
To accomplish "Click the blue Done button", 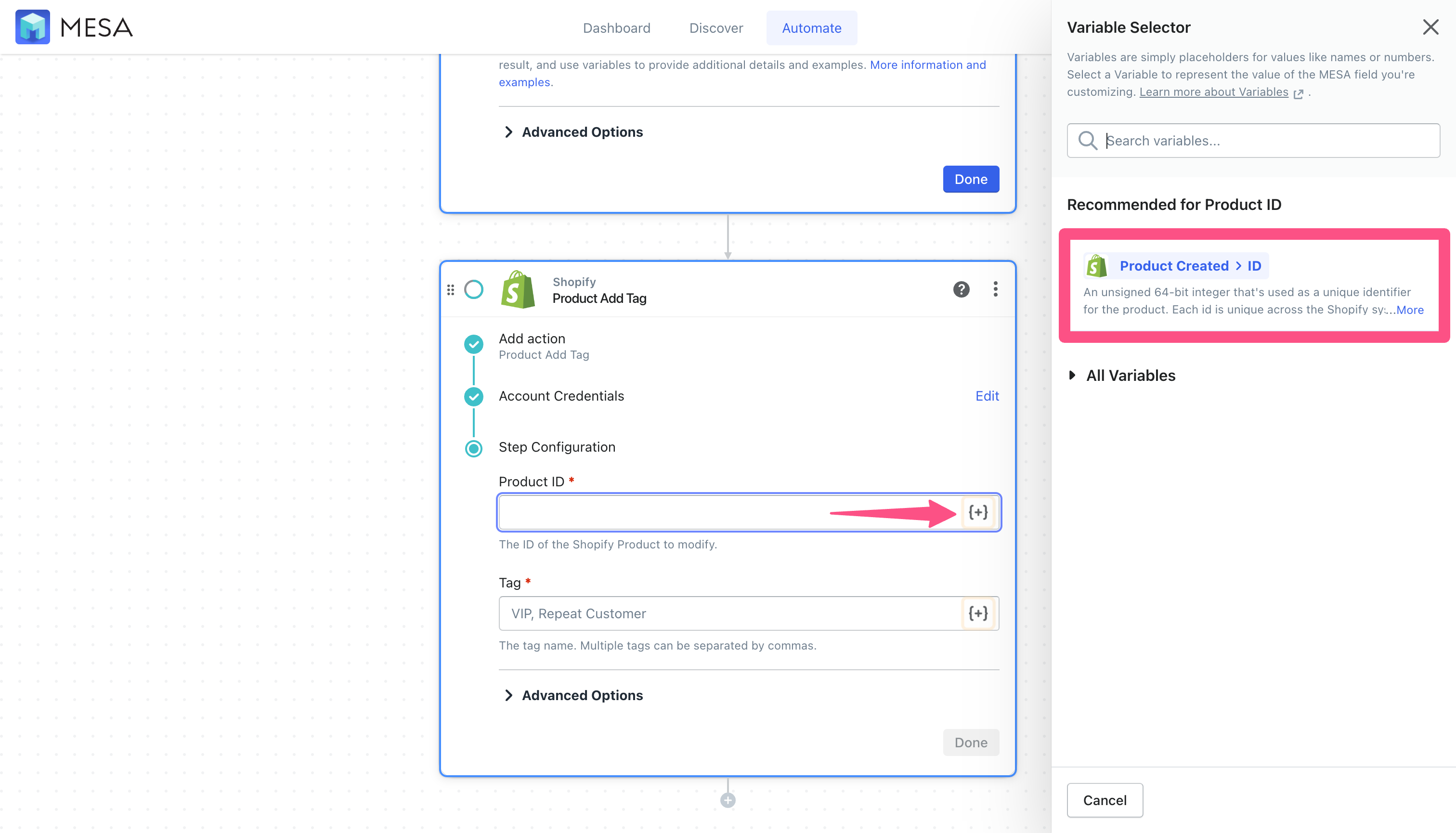I will pyautogui.click(x=971, y=179).
